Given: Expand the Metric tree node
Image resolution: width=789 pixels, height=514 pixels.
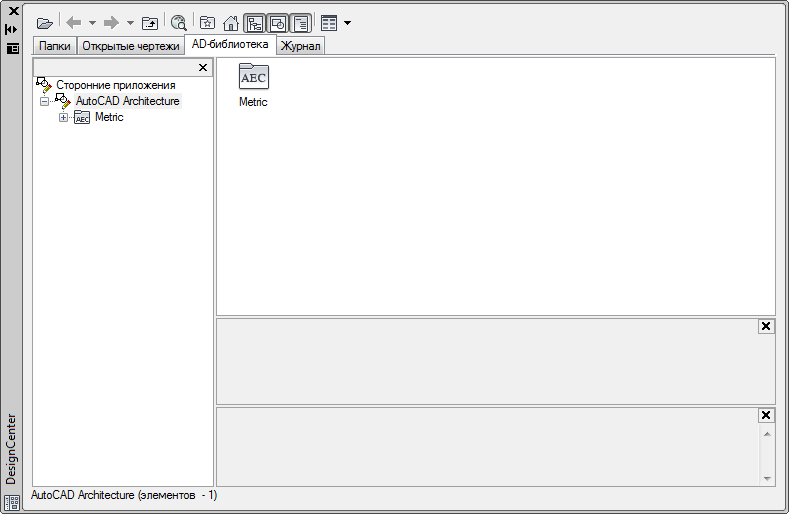Looking at the screenshot, I should coord(63,118).
